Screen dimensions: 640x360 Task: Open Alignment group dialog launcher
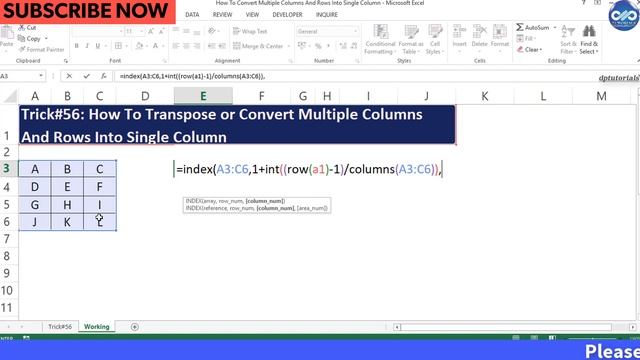[291, 61]
